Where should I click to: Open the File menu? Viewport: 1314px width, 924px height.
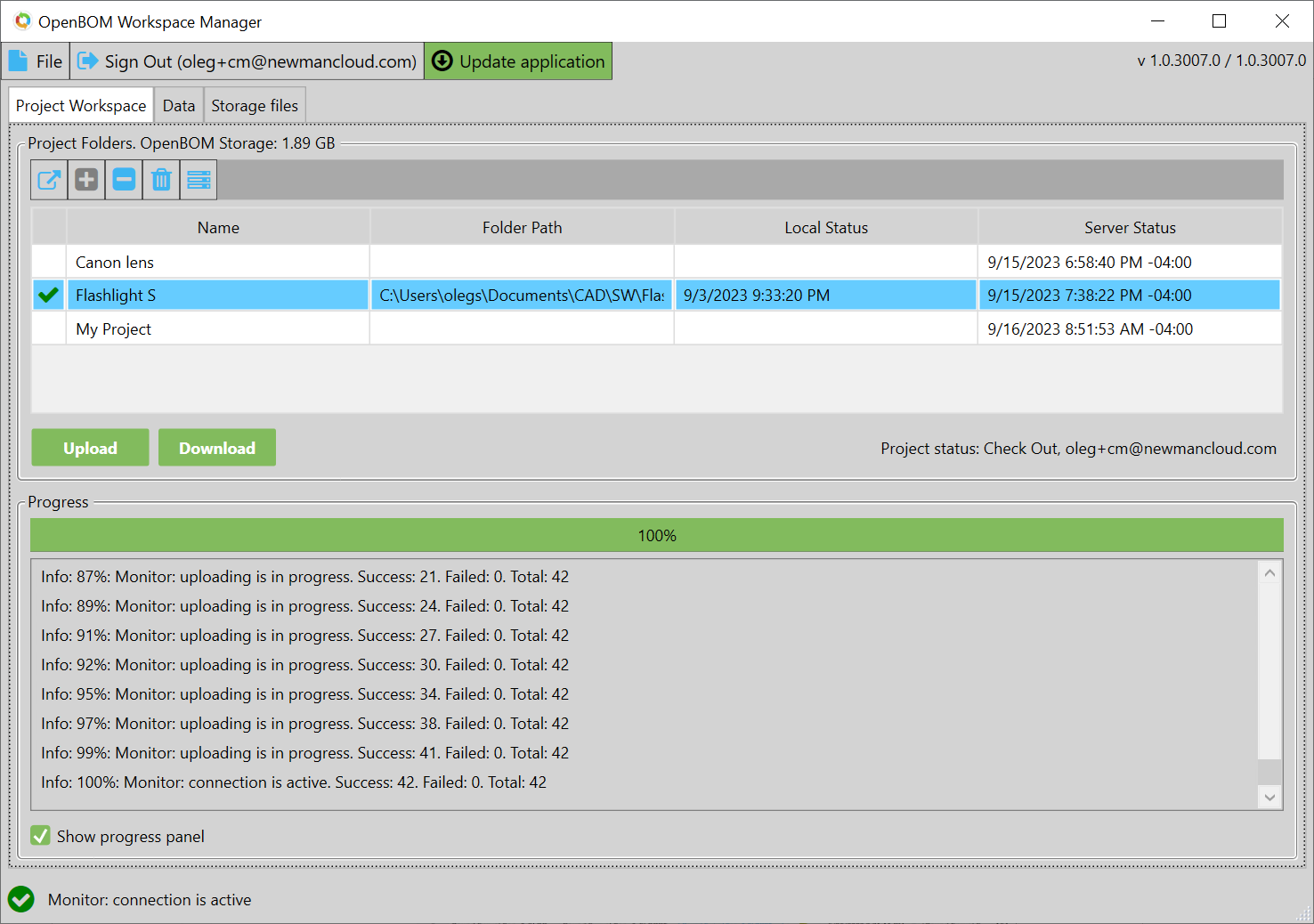tap(36, 61)
